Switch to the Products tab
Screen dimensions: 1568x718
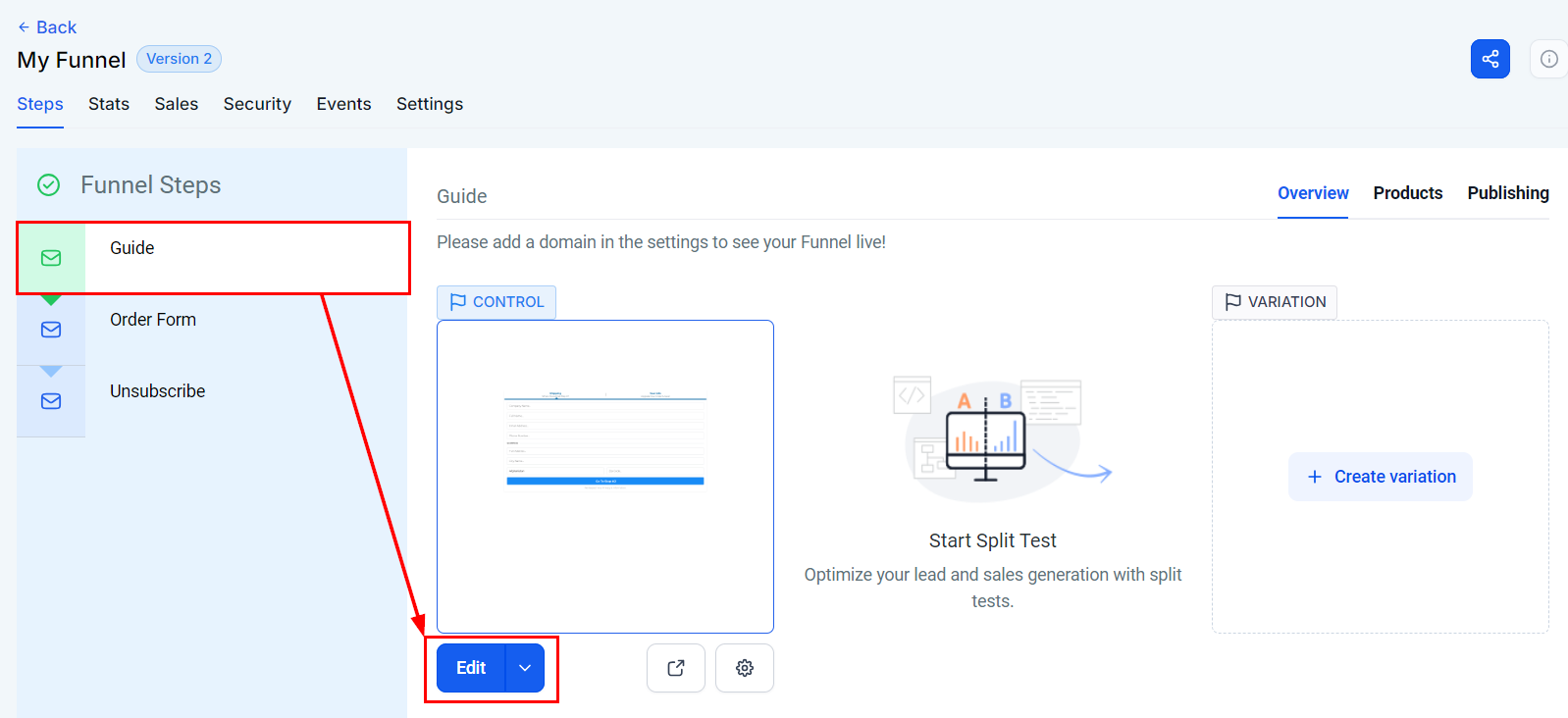(1407, 193)
